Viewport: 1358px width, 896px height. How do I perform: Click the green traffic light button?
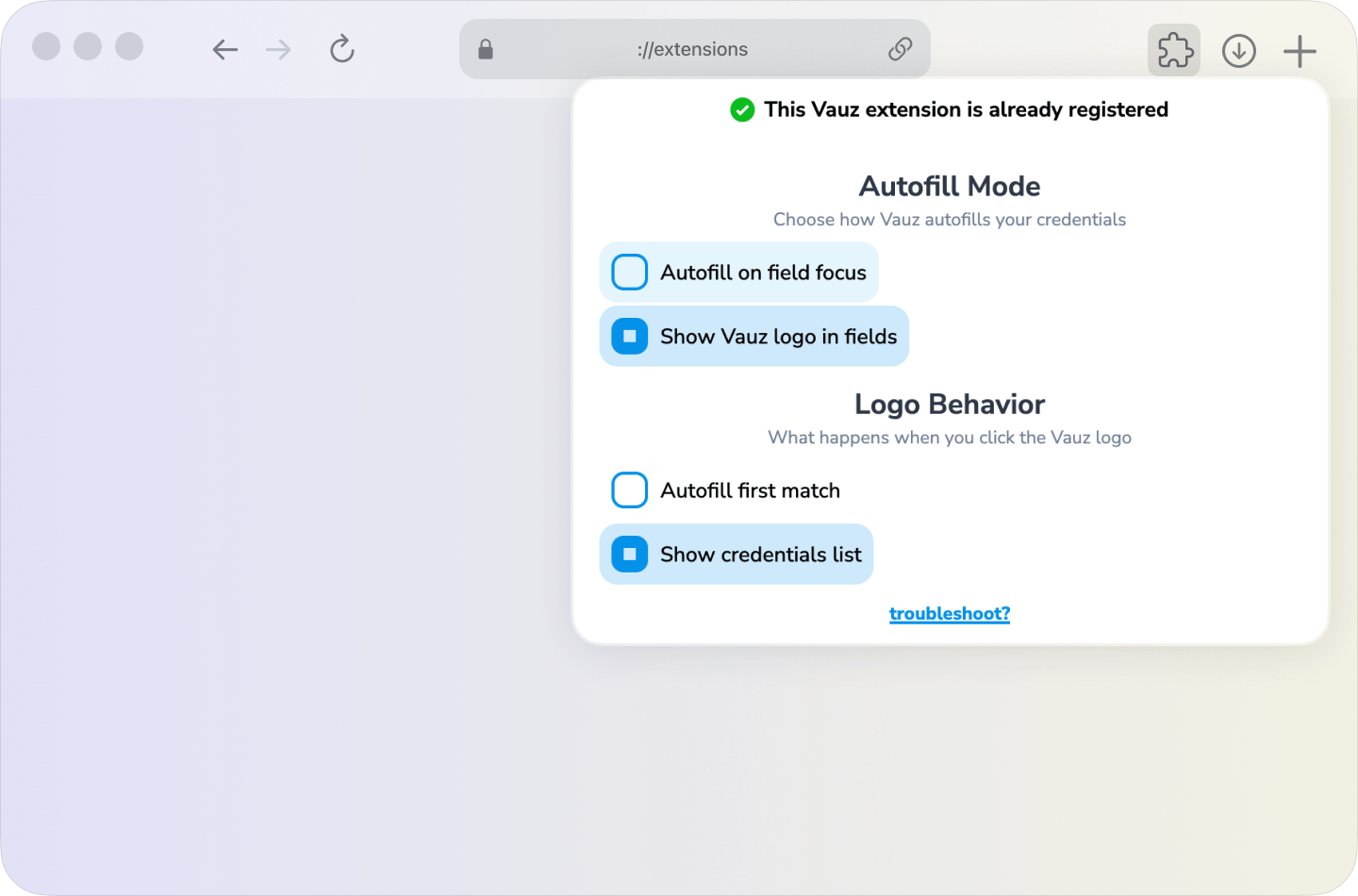point(129,46)
